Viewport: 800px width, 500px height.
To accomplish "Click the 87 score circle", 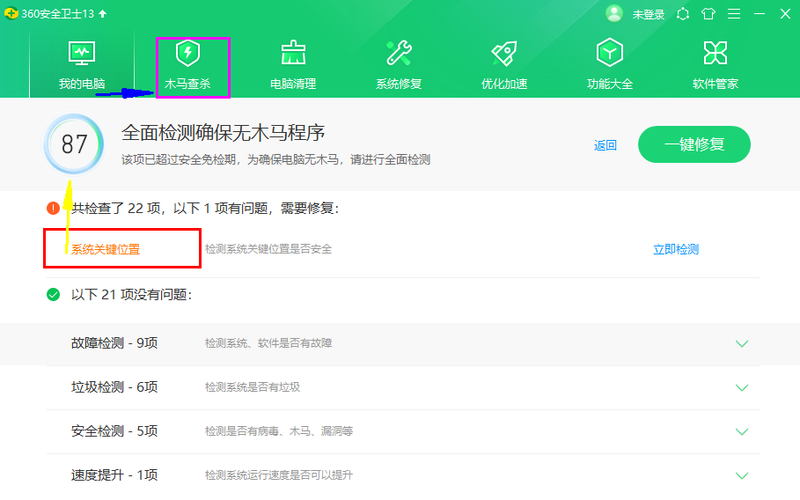I will tap(74, 144).
